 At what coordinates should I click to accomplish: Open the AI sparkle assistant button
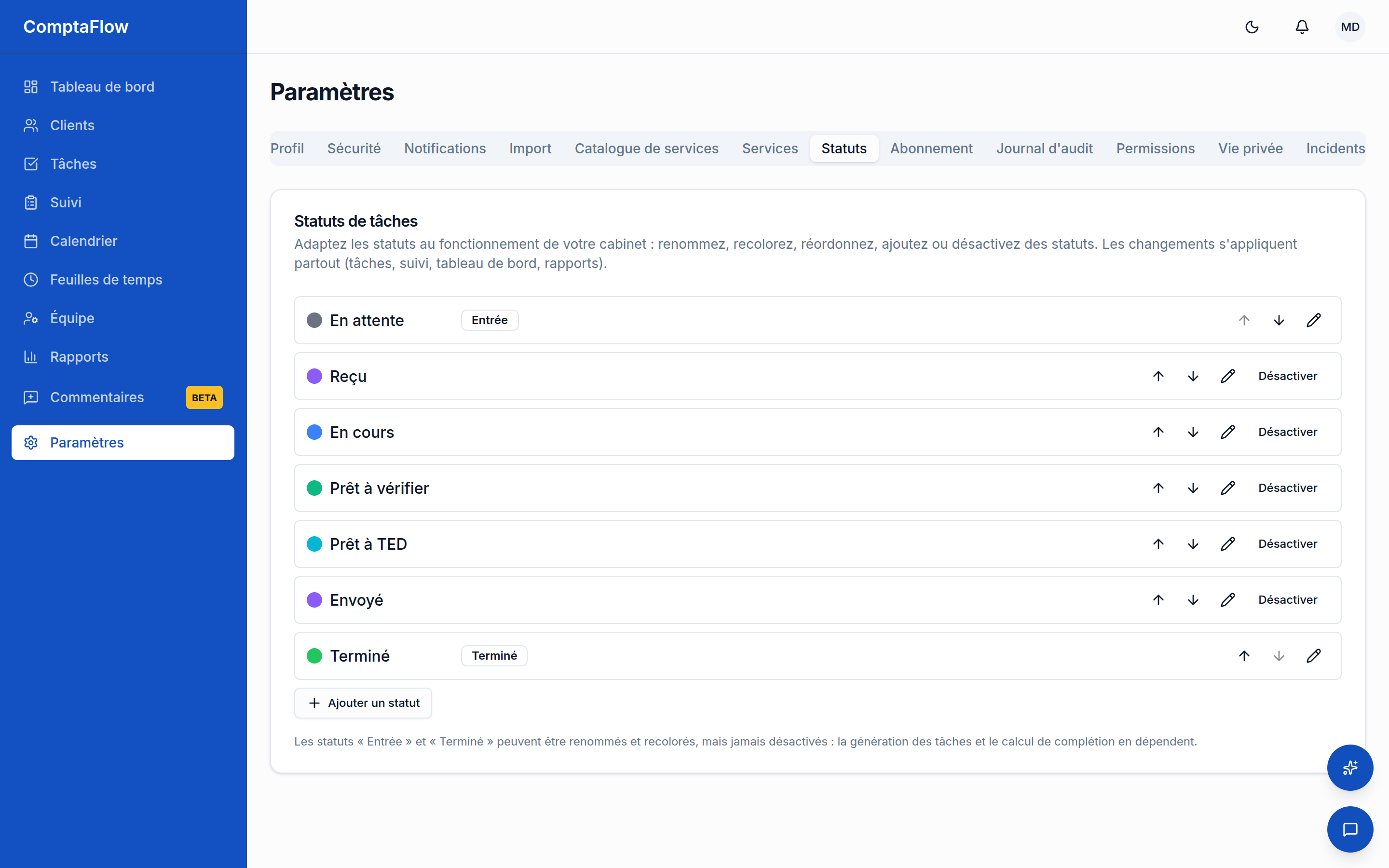point(1350,768)
